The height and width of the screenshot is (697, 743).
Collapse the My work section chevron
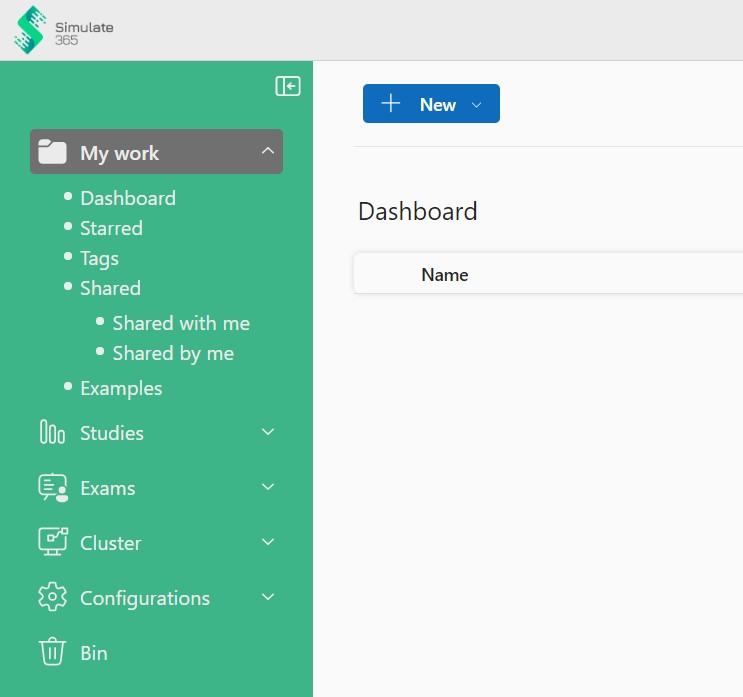coord(267,151)
